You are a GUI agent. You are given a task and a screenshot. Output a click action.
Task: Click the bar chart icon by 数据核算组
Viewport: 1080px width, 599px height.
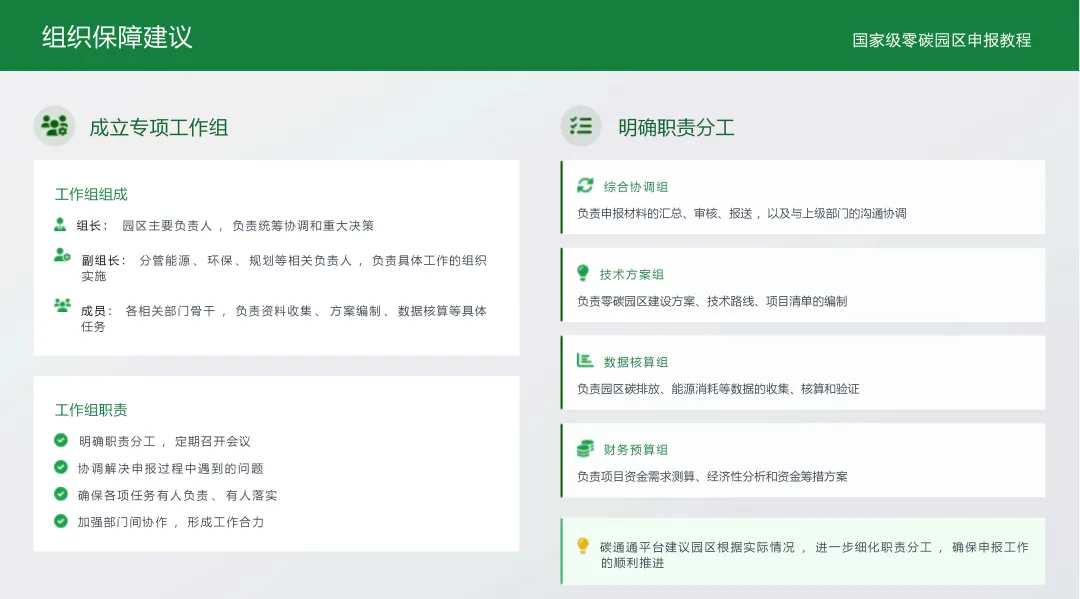[x=585, y=360]
